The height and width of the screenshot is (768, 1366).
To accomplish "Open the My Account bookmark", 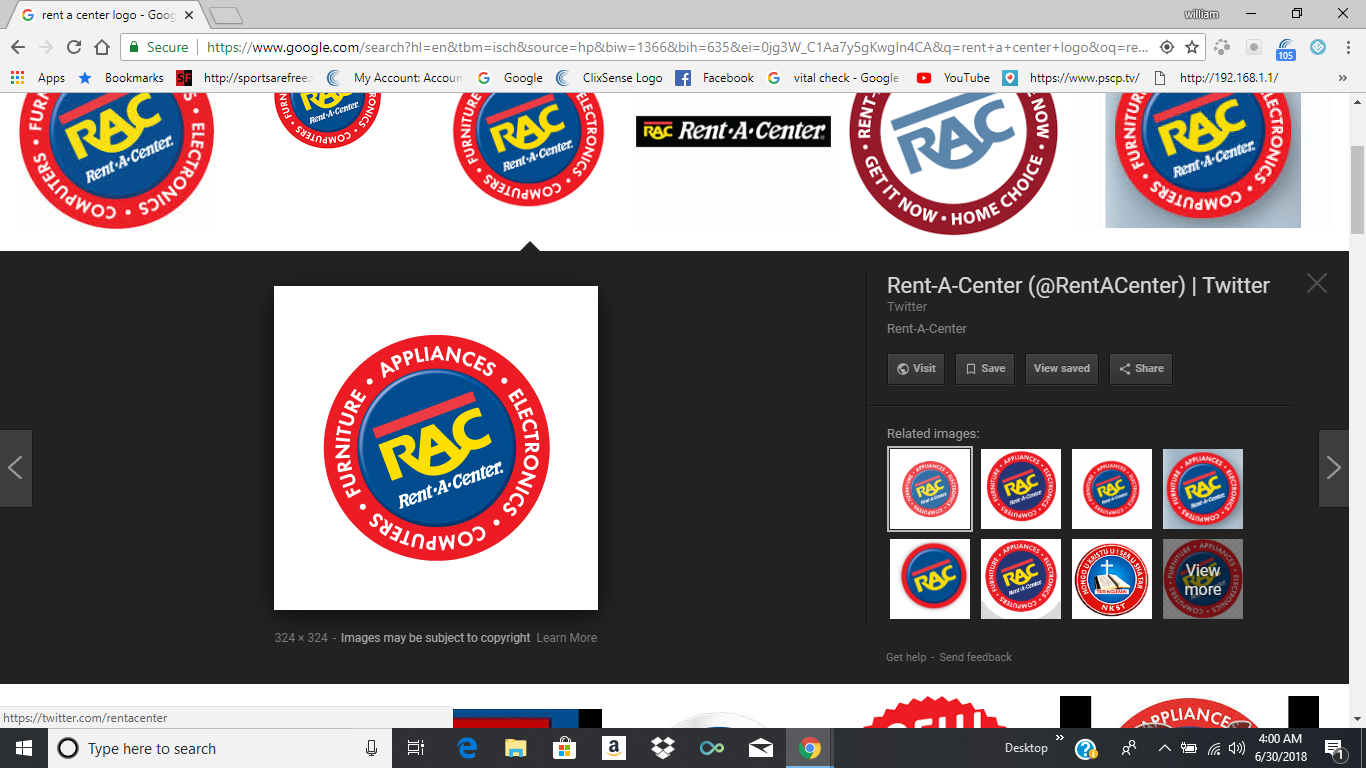I will (394, 77).
